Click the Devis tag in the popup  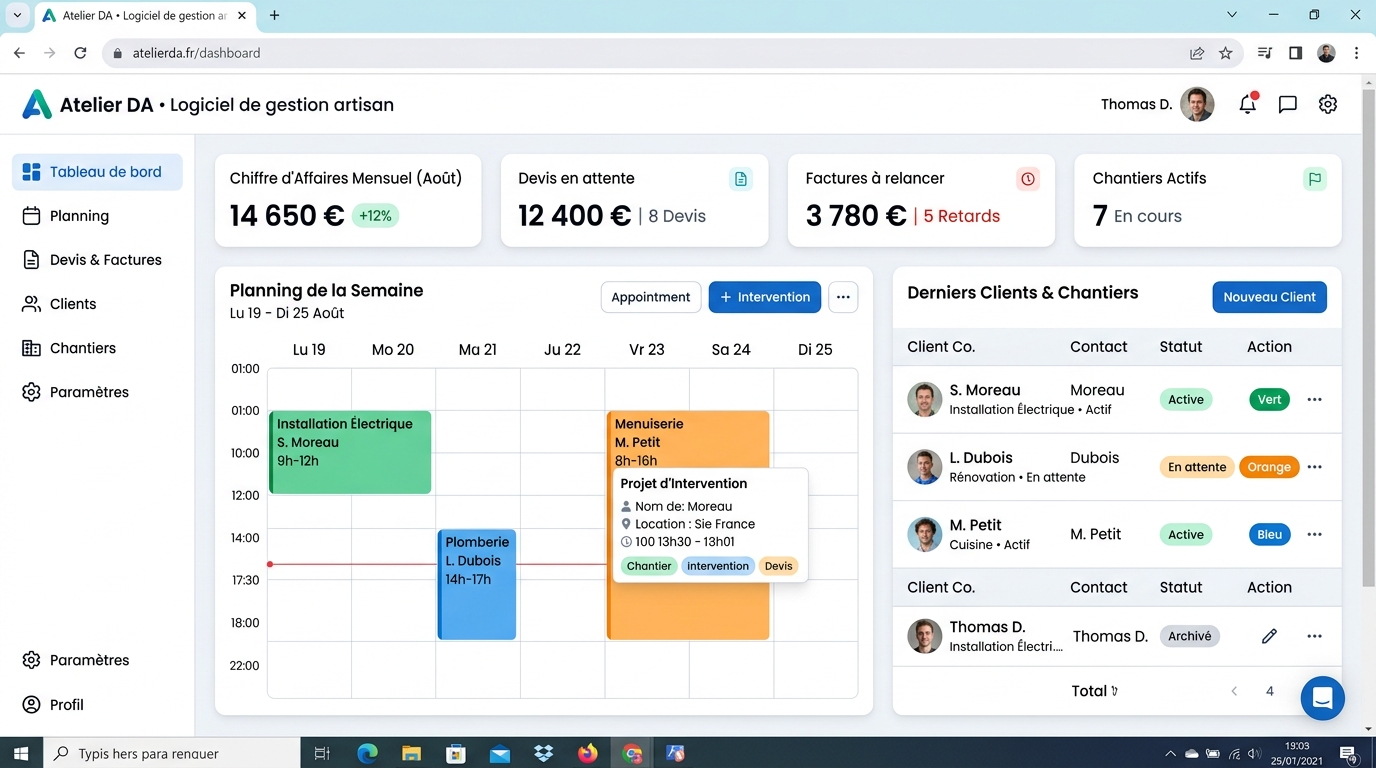[x=778, y=566]
